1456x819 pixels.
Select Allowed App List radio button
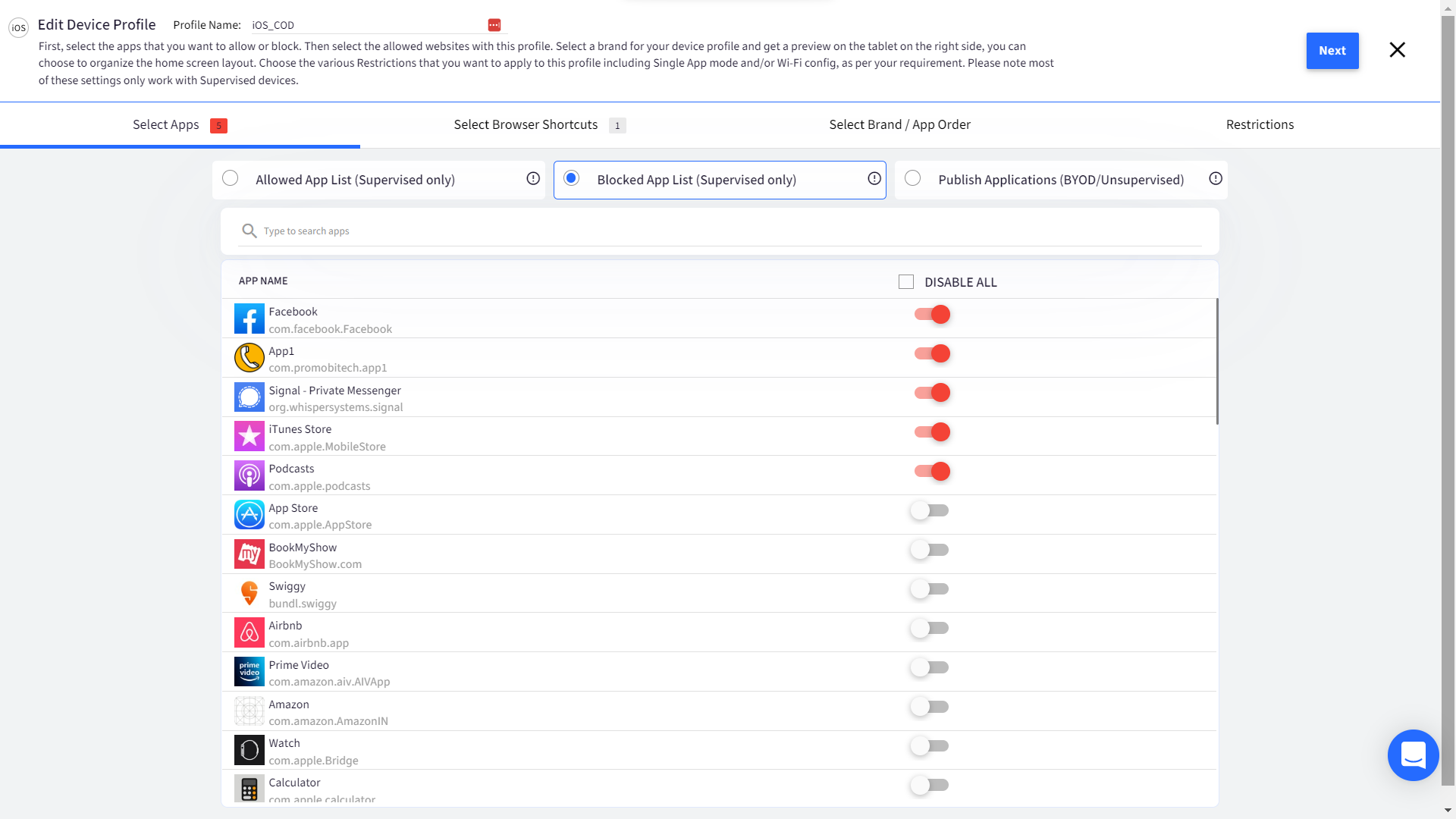[x=230, y=178]
